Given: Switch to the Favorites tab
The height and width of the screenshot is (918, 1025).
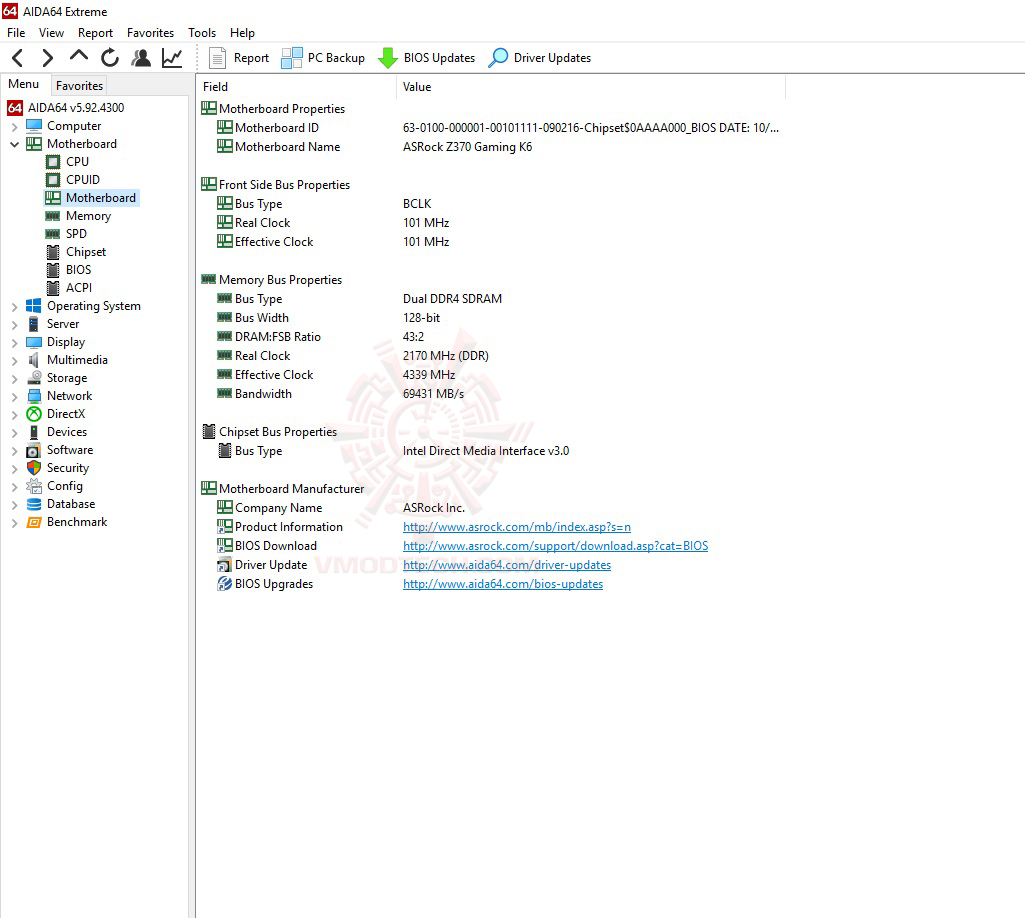Looking at the screenshot, I should [x=79, y=86].
